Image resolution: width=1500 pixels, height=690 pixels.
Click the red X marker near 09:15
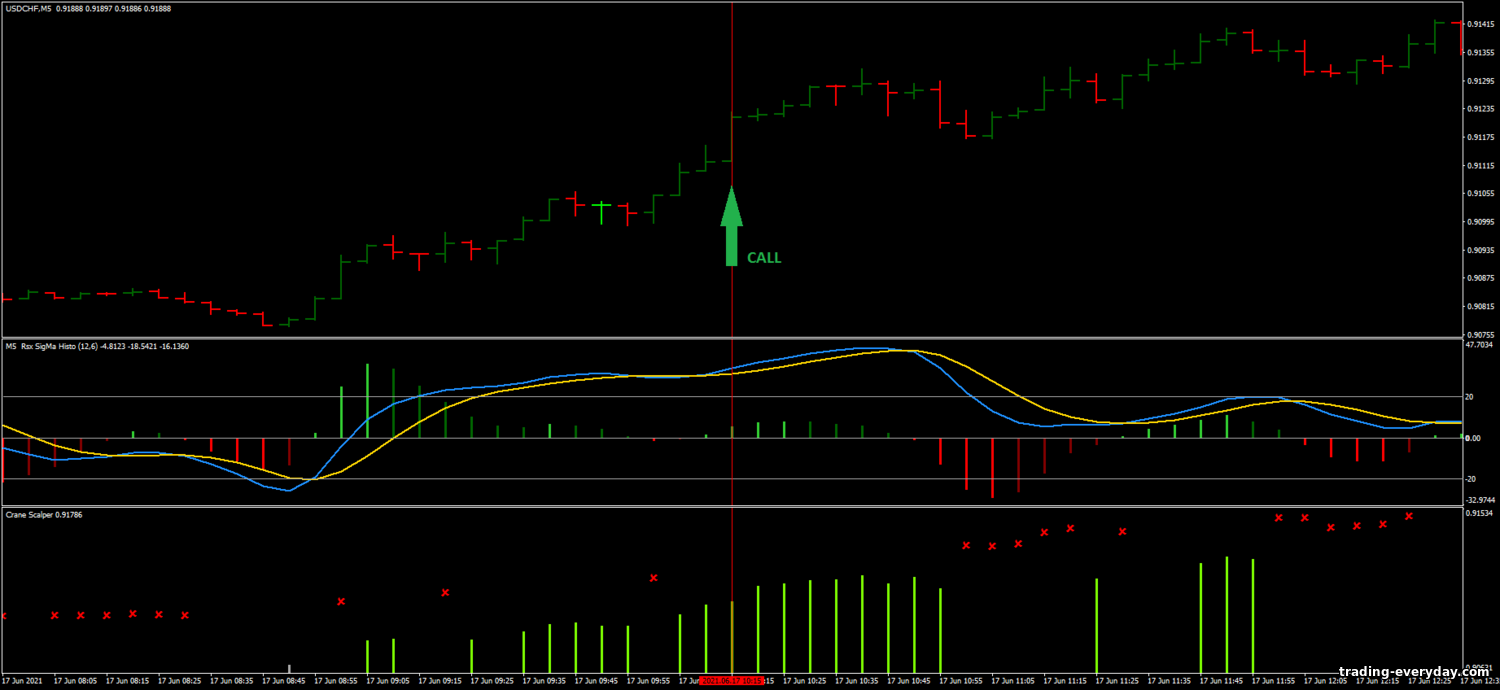click(445, 592)
